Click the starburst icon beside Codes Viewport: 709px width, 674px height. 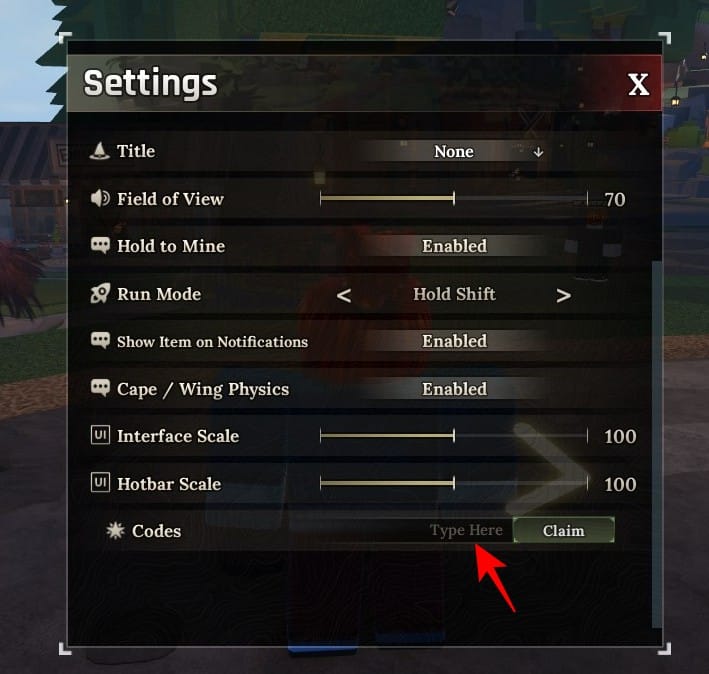115,531
